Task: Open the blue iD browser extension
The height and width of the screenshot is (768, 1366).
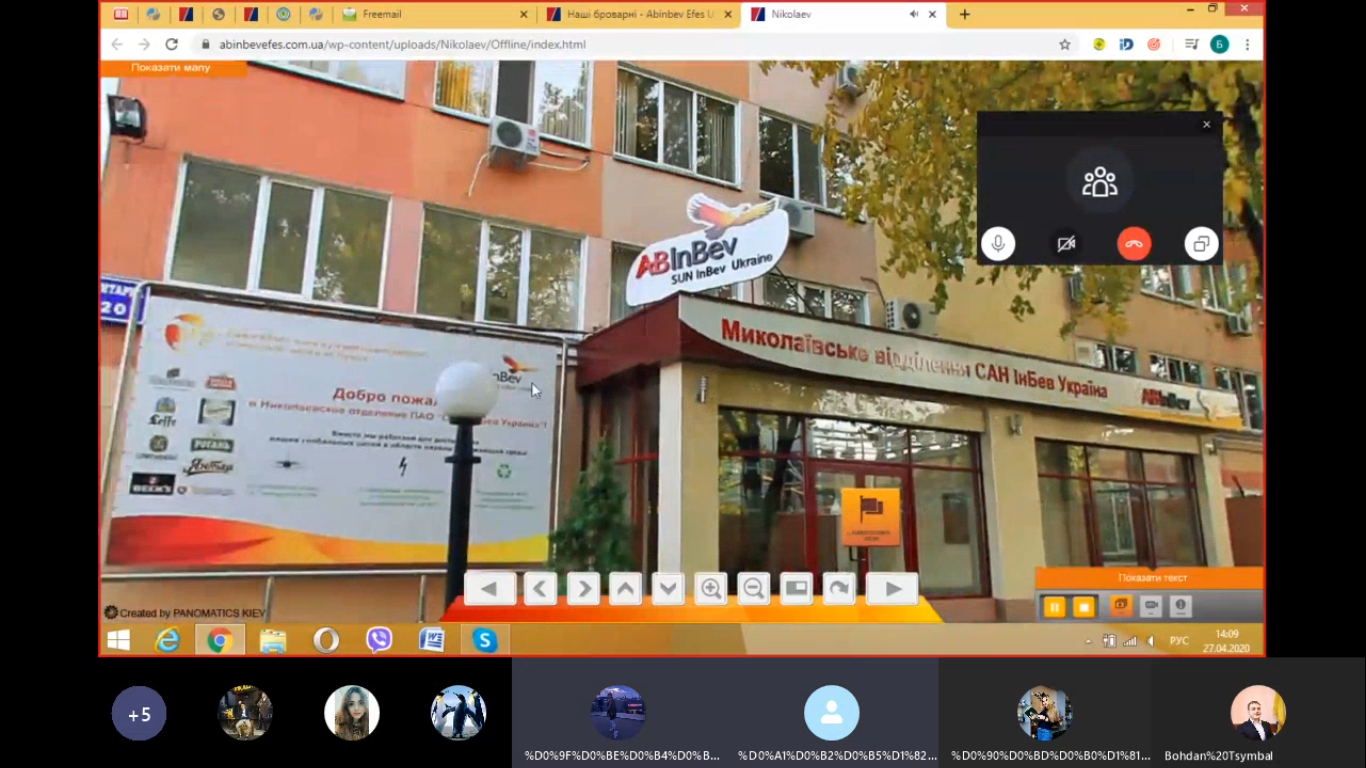Action: [x=1126, y=44]
